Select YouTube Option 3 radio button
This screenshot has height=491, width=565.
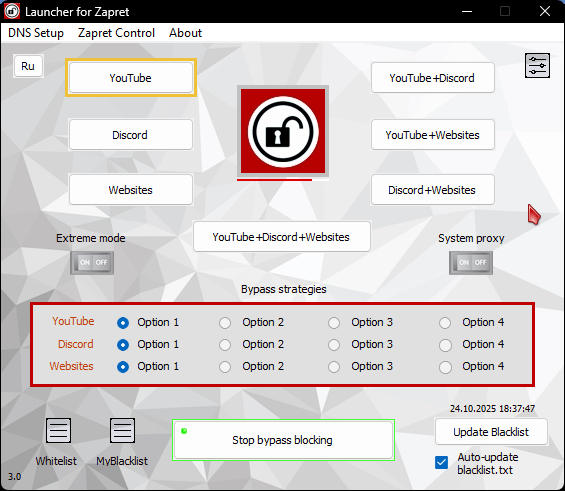pos(334,323)
